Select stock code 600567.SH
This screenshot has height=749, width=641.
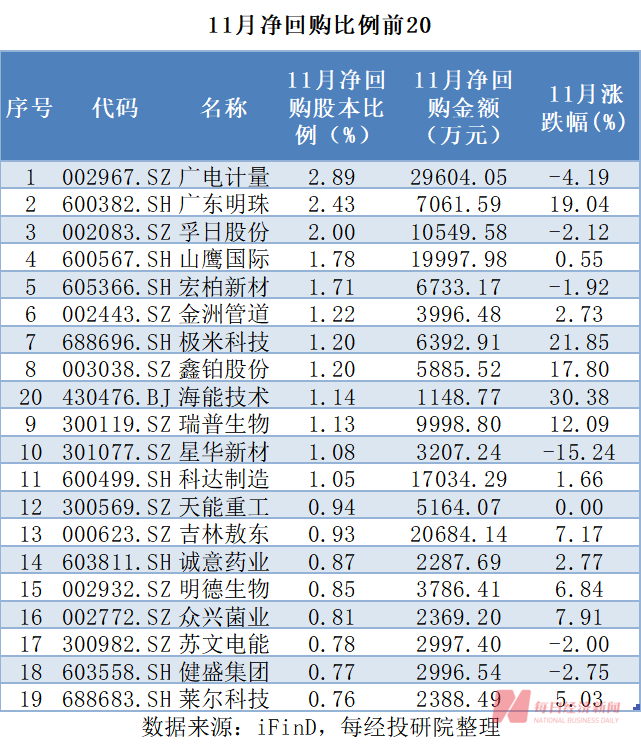(x=117, y=259)
